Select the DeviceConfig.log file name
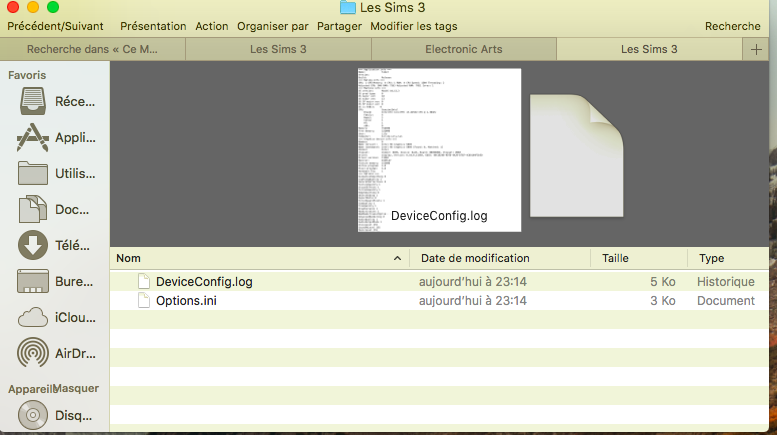The image size is (777, 435). click(x=204, y=281)
